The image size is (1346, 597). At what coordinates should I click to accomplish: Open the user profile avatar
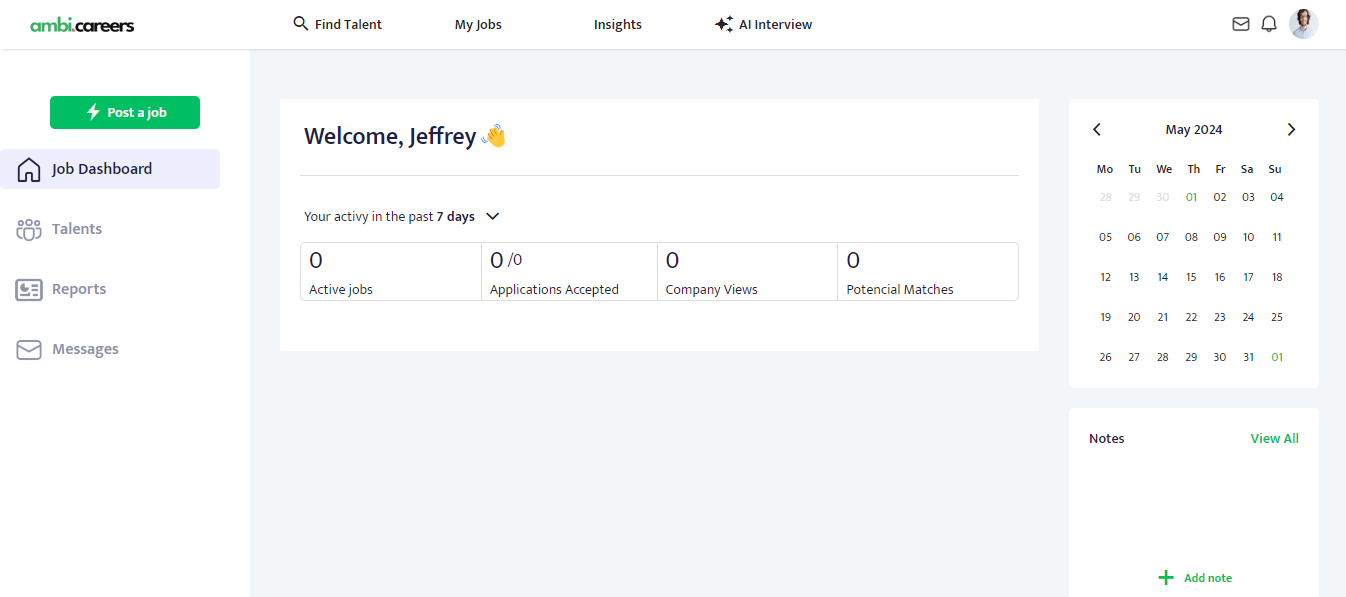(x=1303, y=24)
